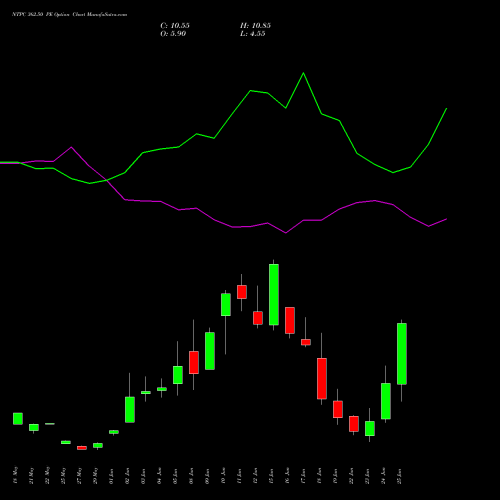
Task: Select the open value O: 5.90
Action: 173,34
